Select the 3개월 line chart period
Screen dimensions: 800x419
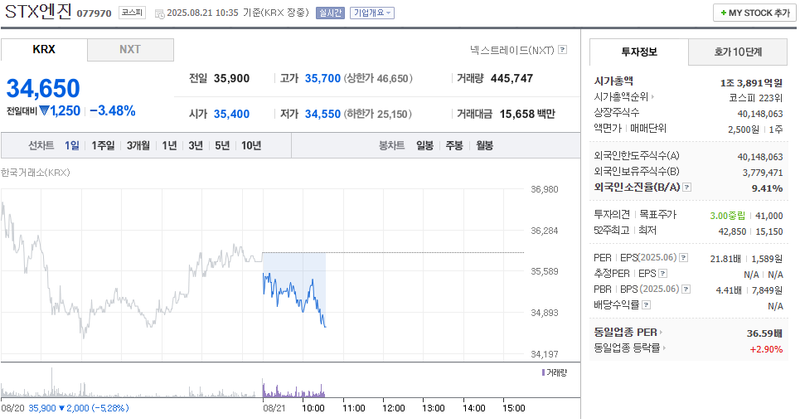(x=138, y=145)
